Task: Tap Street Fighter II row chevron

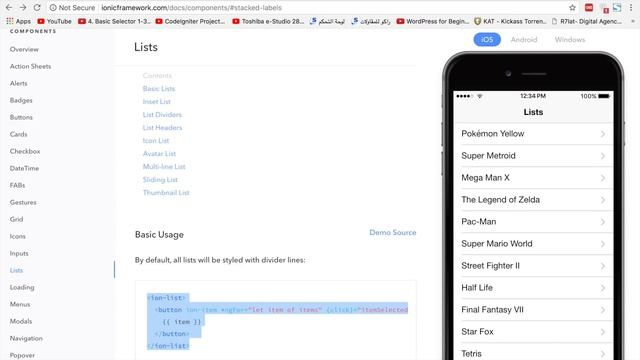Action: coord(602,266)
